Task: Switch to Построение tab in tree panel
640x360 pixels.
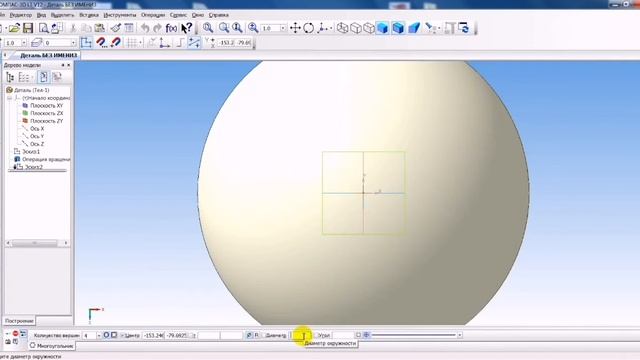Action: (x=19, y=321)
